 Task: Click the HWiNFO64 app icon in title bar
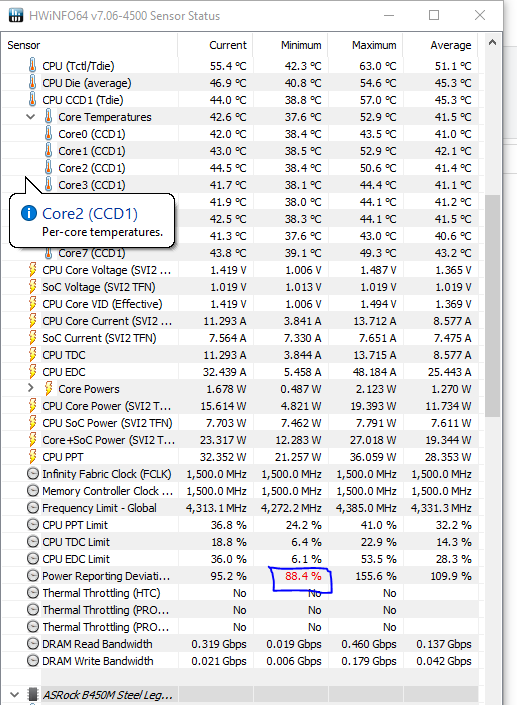(15, 15)
